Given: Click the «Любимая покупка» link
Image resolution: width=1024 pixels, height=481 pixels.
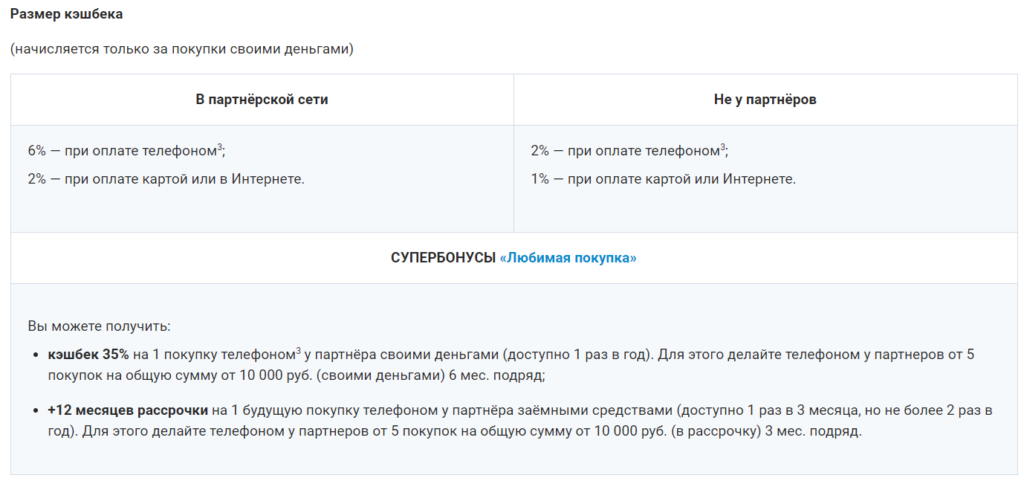Looking at the screenshot, I should click(568, 258).
